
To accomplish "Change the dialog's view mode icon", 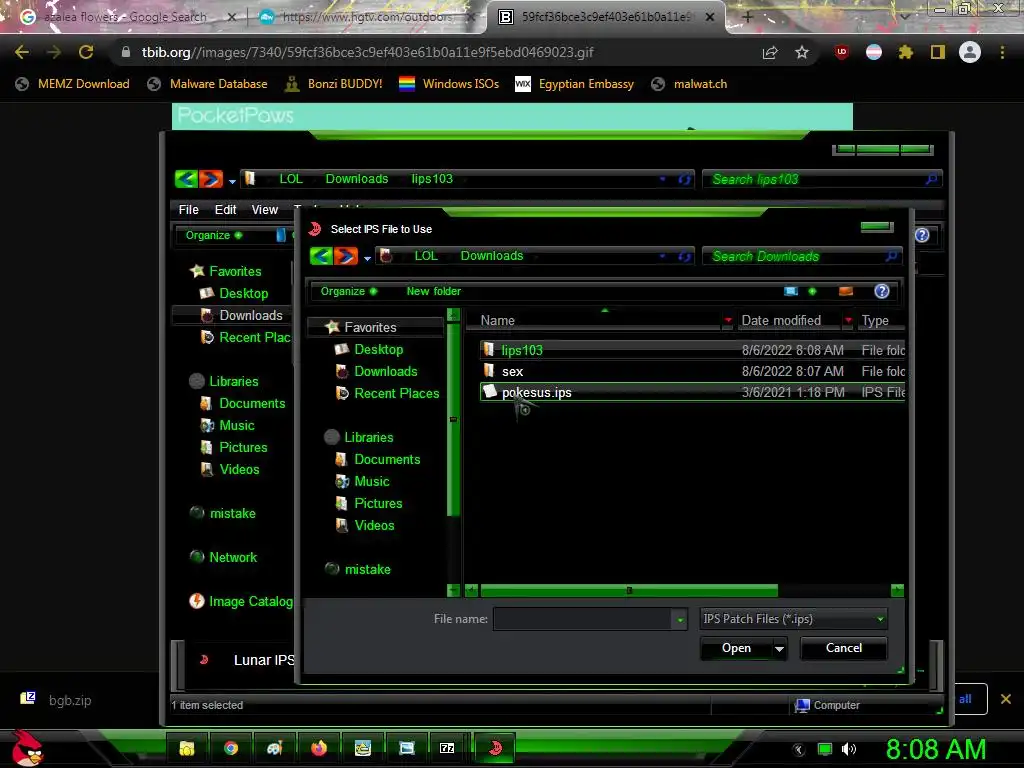I will 791,291.
